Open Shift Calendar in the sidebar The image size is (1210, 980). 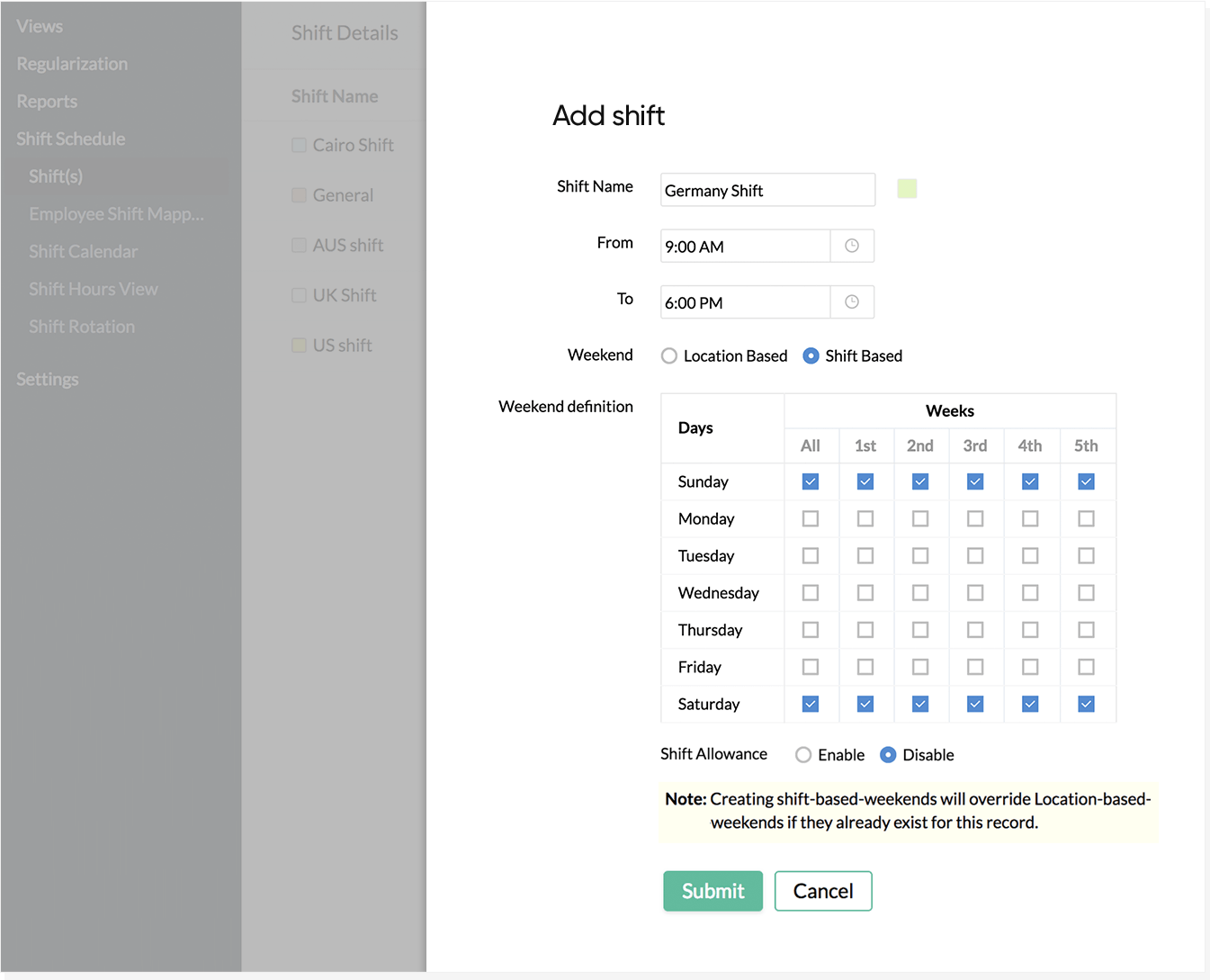coord(83,252)
